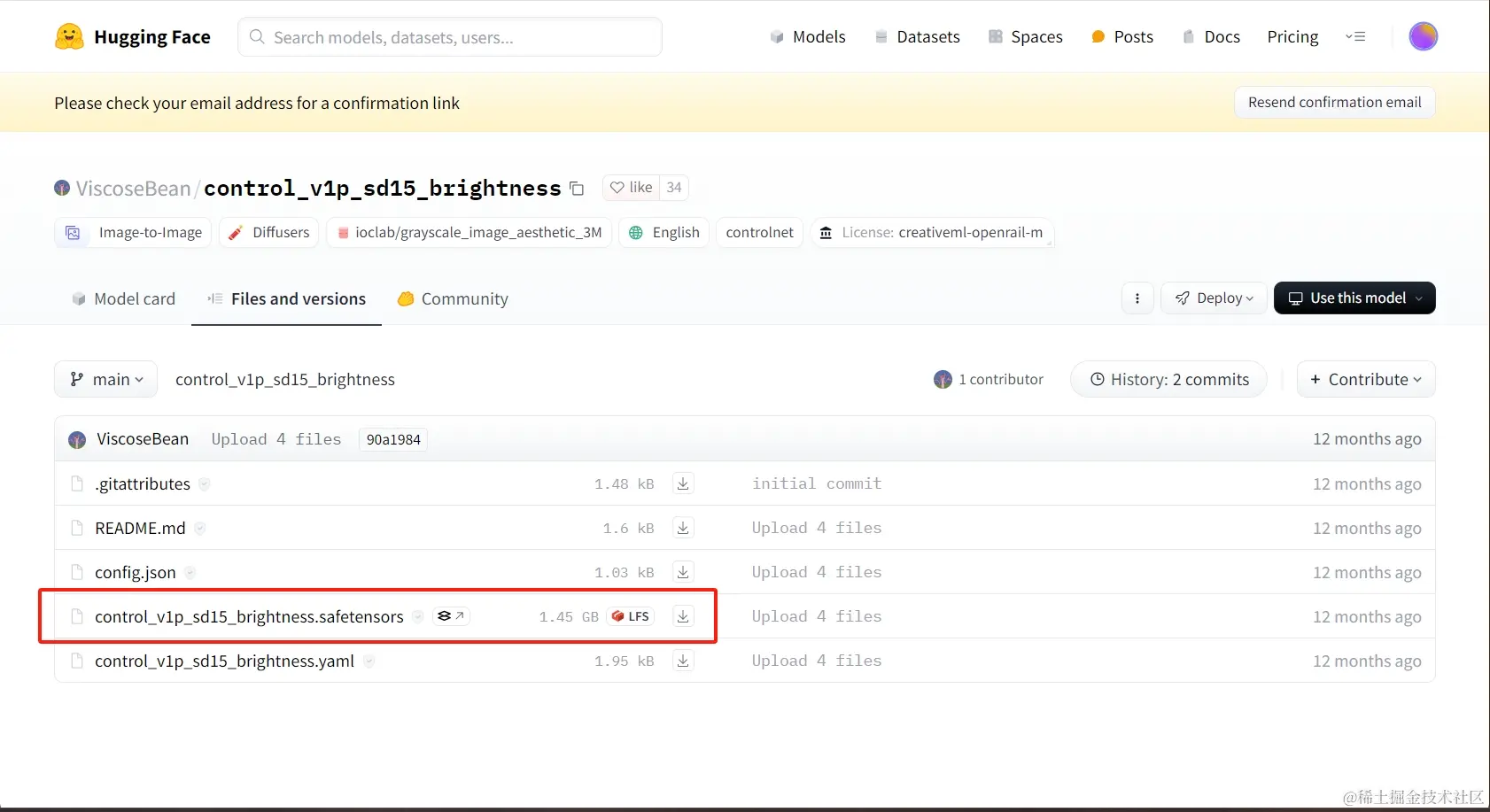The image size is (1490, 812).
Task: Open the README.md file
Action: (140, 528)
